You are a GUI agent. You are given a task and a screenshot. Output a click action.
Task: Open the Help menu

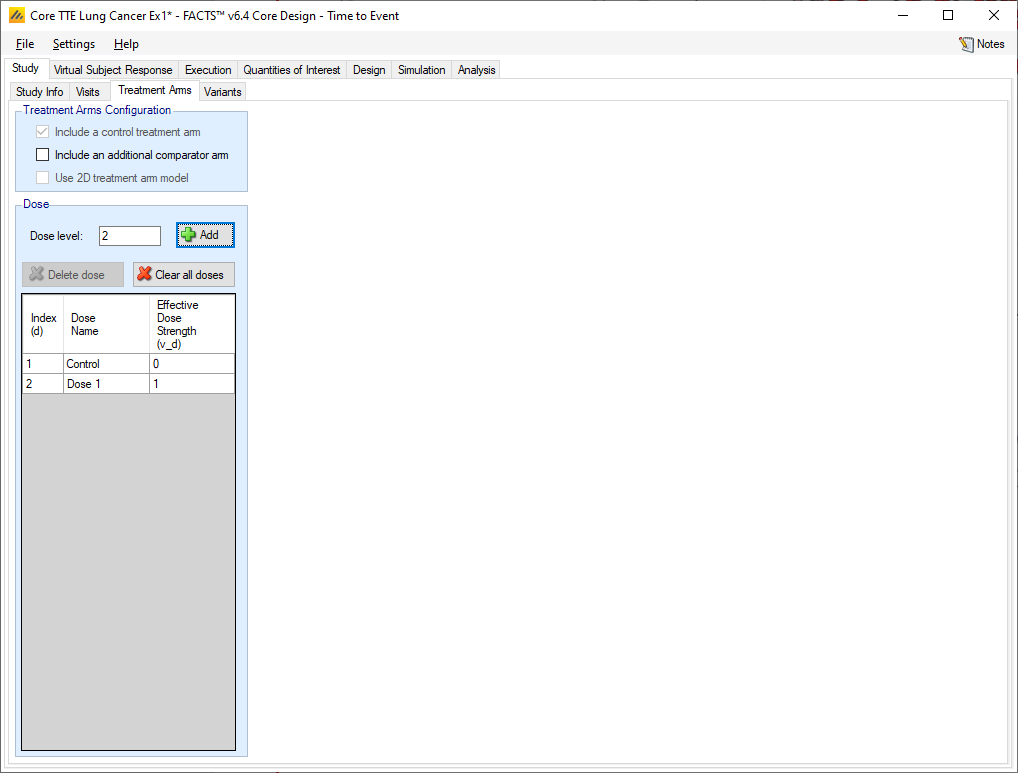126,44
